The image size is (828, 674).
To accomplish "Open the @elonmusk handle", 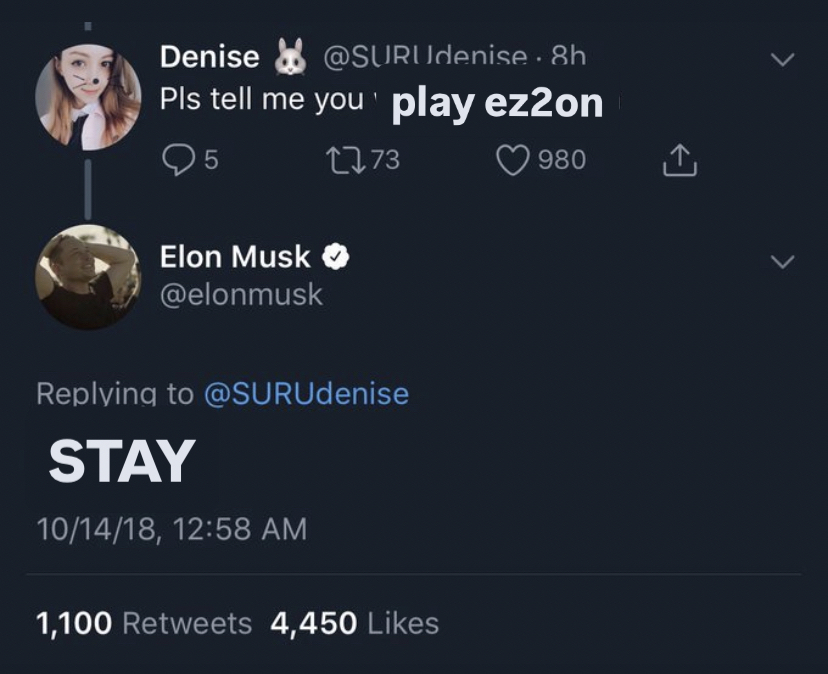I will click(241, 295).
